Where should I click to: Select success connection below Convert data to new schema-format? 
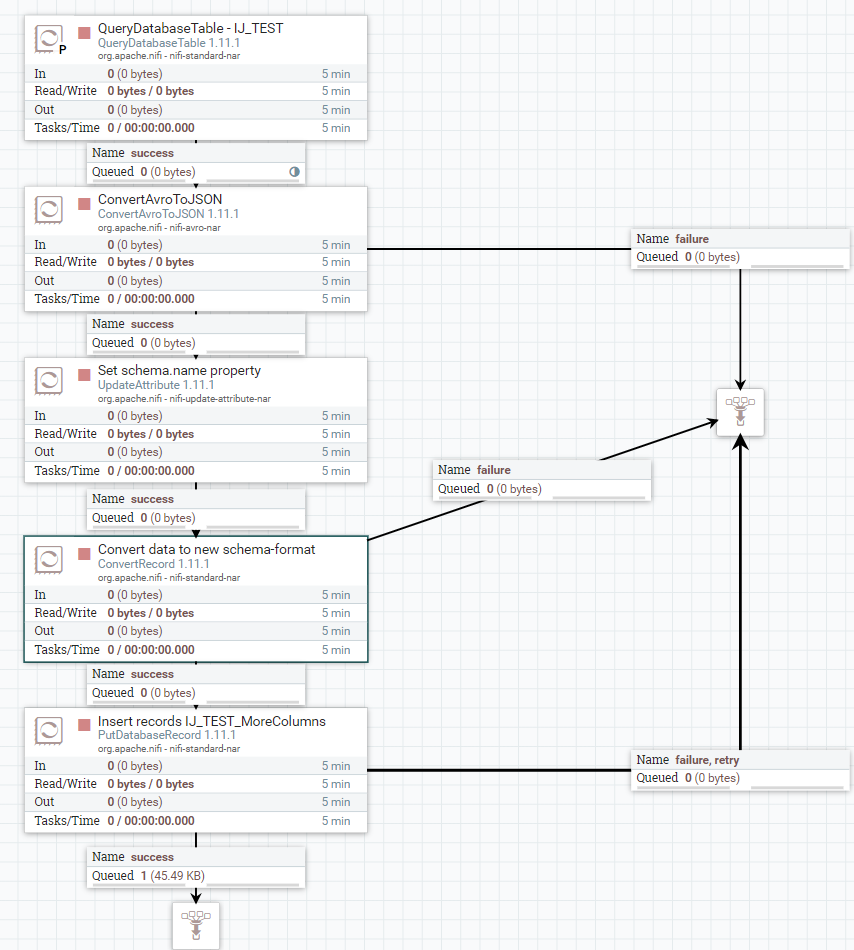196,684
